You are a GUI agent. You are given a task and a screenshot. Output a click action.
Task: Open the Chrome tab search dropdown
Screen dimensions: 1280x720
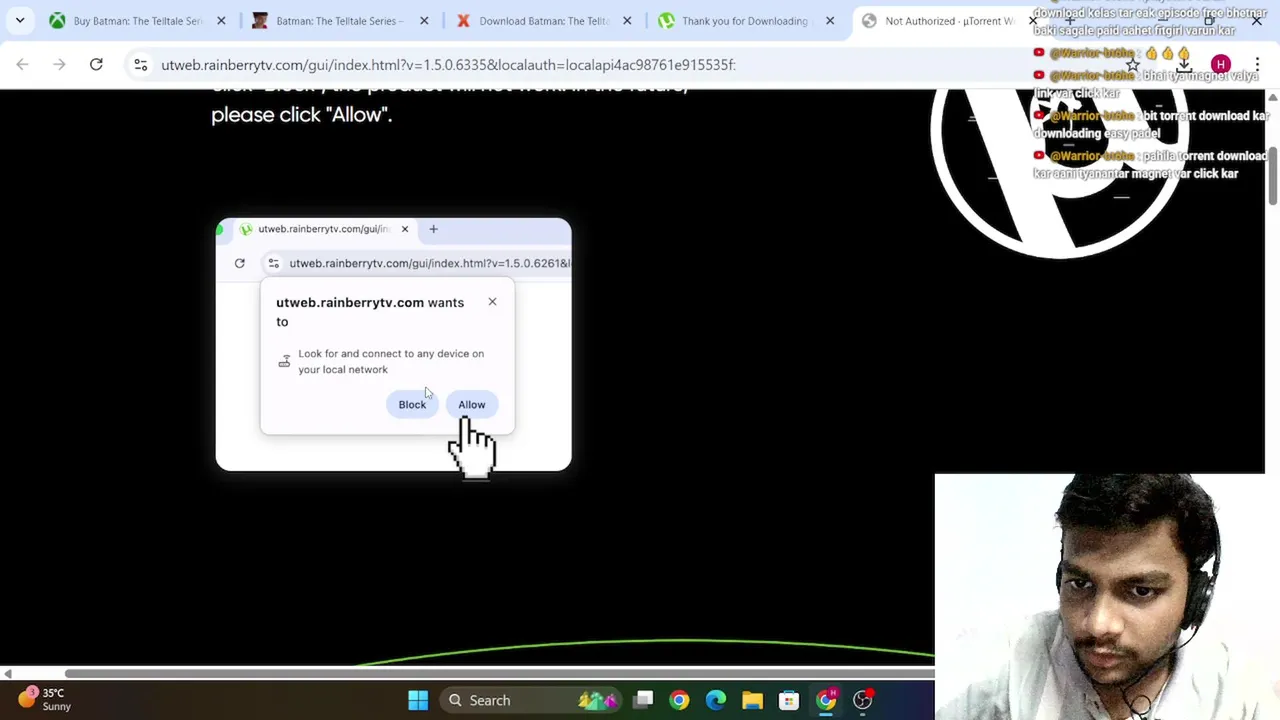20,20
